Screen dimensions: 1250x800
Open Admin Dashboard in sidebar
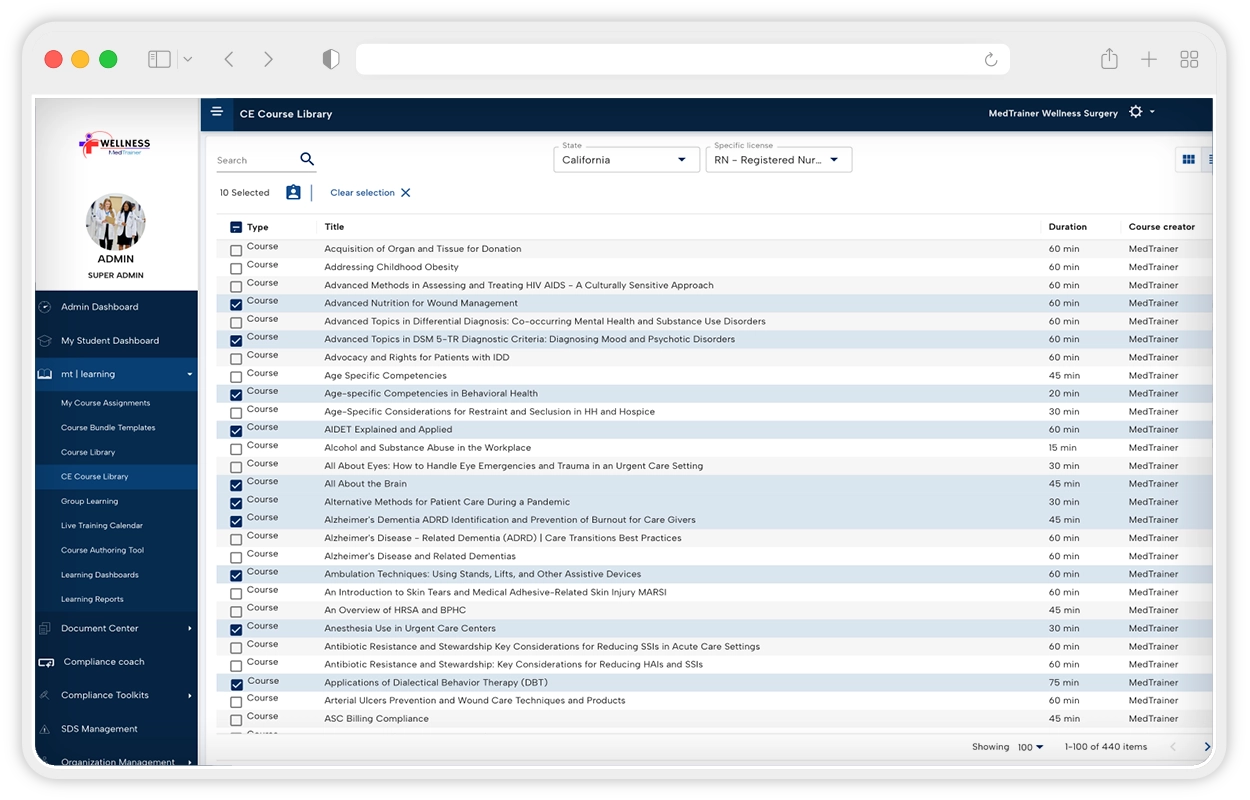click(x=99, y=307)
